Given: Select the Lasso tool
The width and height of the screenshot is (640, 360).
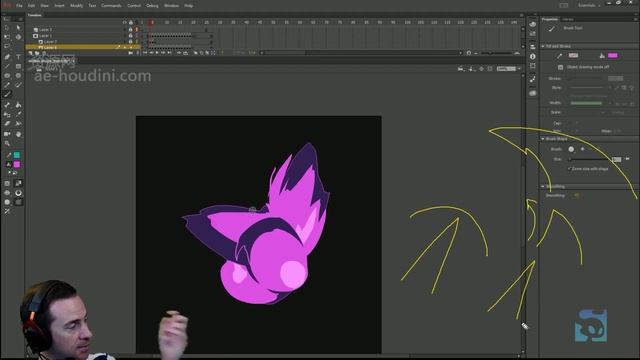Looking at the screenshot, I should (7, 47).
